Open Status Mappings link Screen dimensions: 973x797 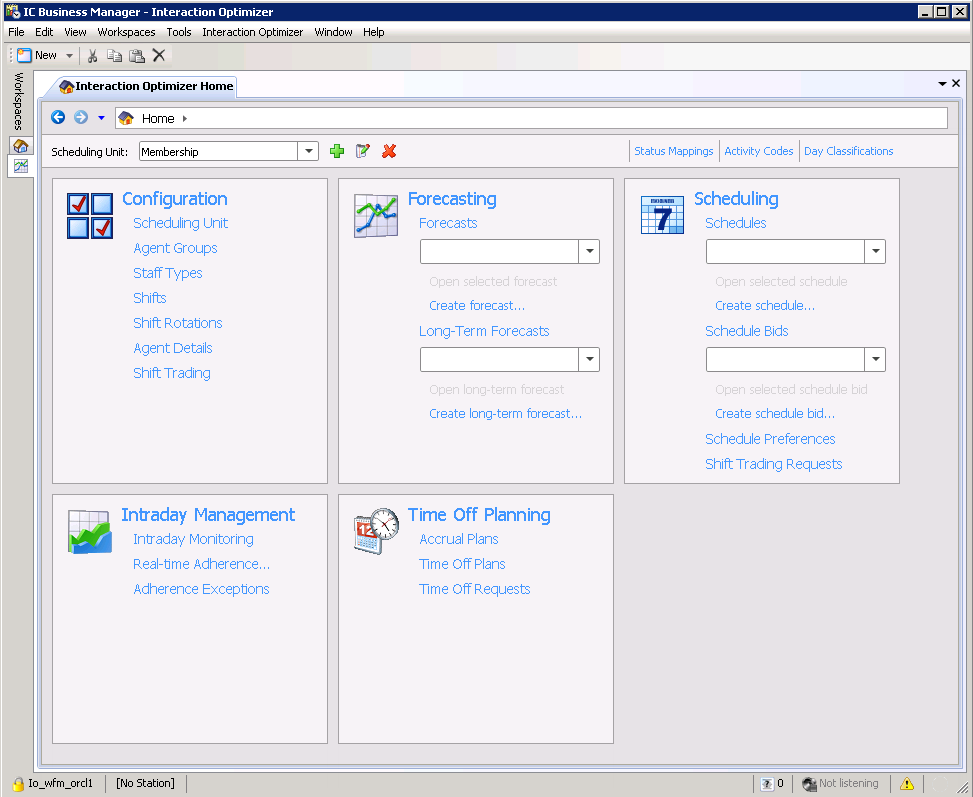point(673,151)
